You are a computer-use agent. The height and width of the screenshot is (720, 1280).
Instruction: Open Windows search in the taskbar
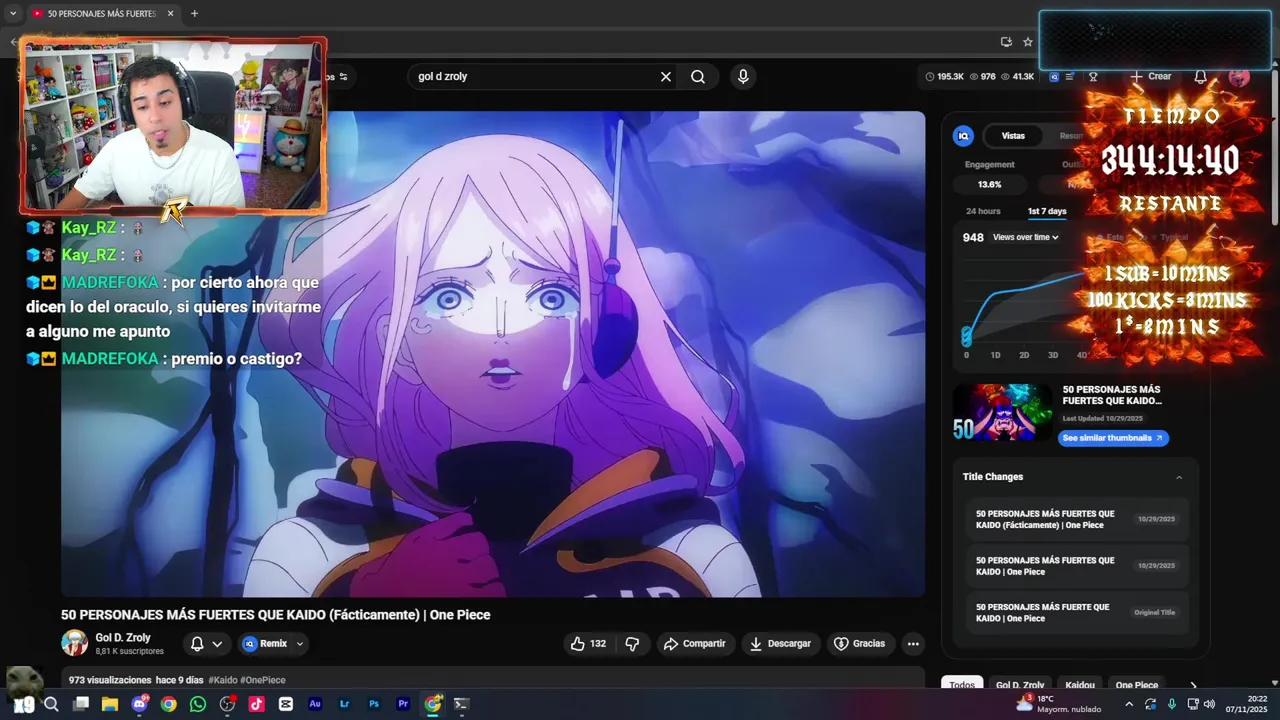pos(52,704)
